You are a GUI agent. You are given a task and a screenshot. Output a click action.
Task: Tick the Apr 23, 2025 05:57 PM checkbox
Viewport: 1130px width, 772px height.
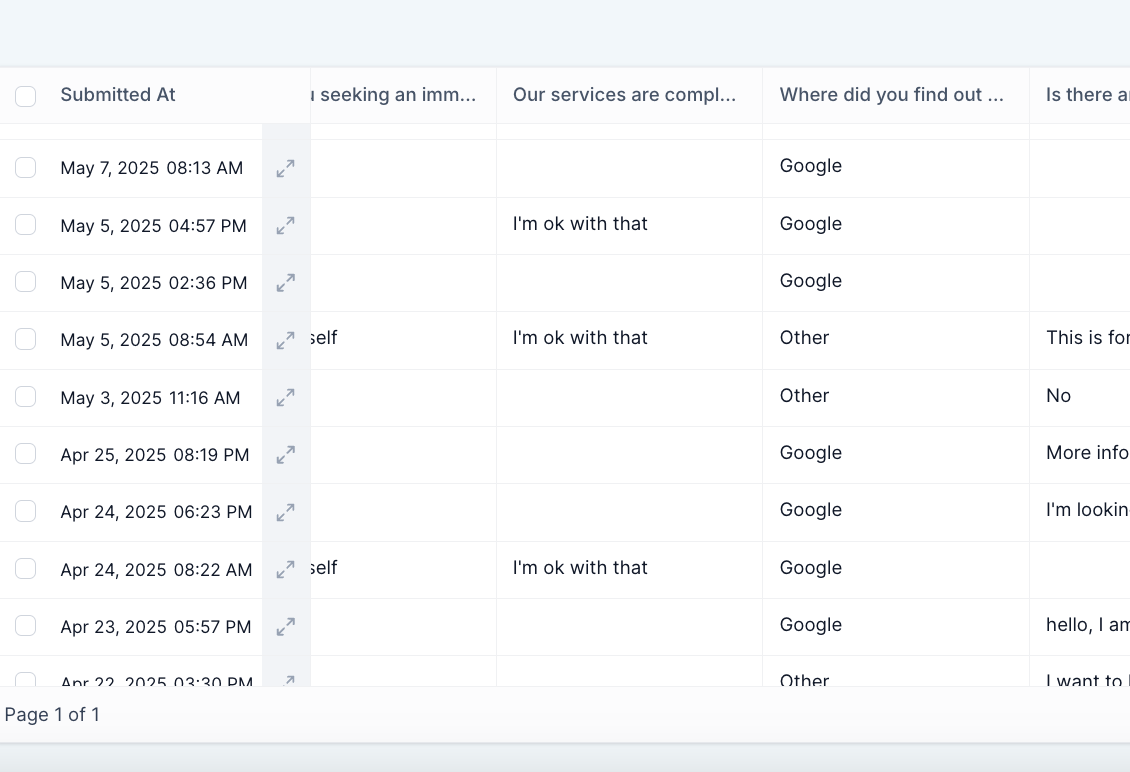click(26, 626)
